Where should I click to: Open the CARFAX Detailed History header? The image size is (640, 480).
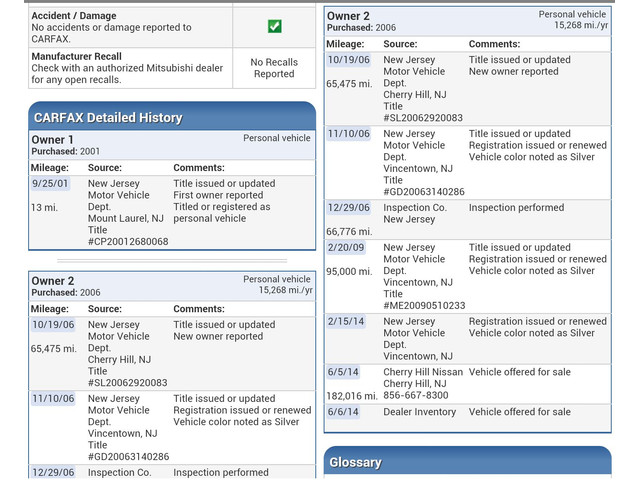[x=108, y=117]
